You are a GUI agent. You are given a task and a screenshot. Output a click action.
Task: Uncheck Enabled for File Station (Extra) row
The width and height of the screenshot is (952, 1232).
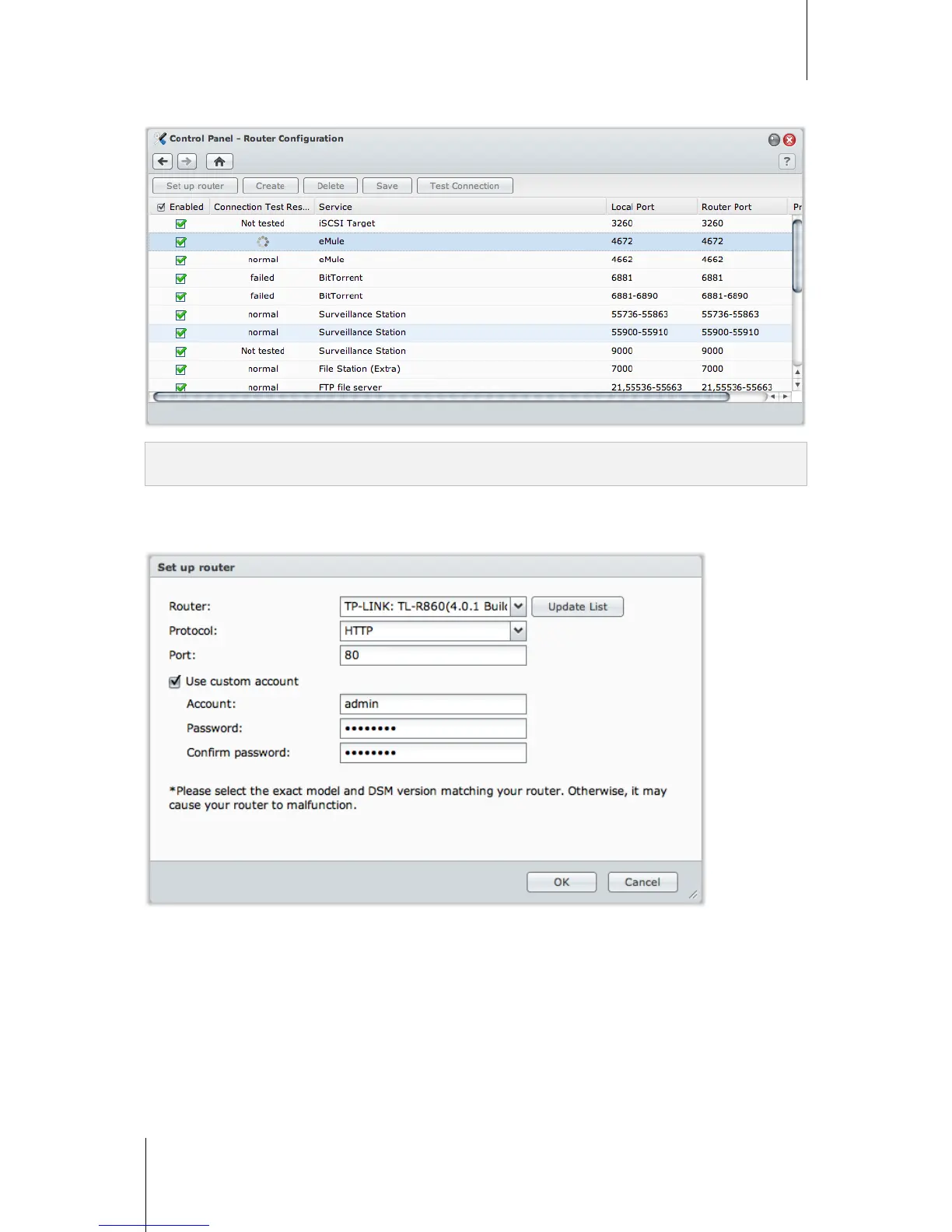click(181, 370)
